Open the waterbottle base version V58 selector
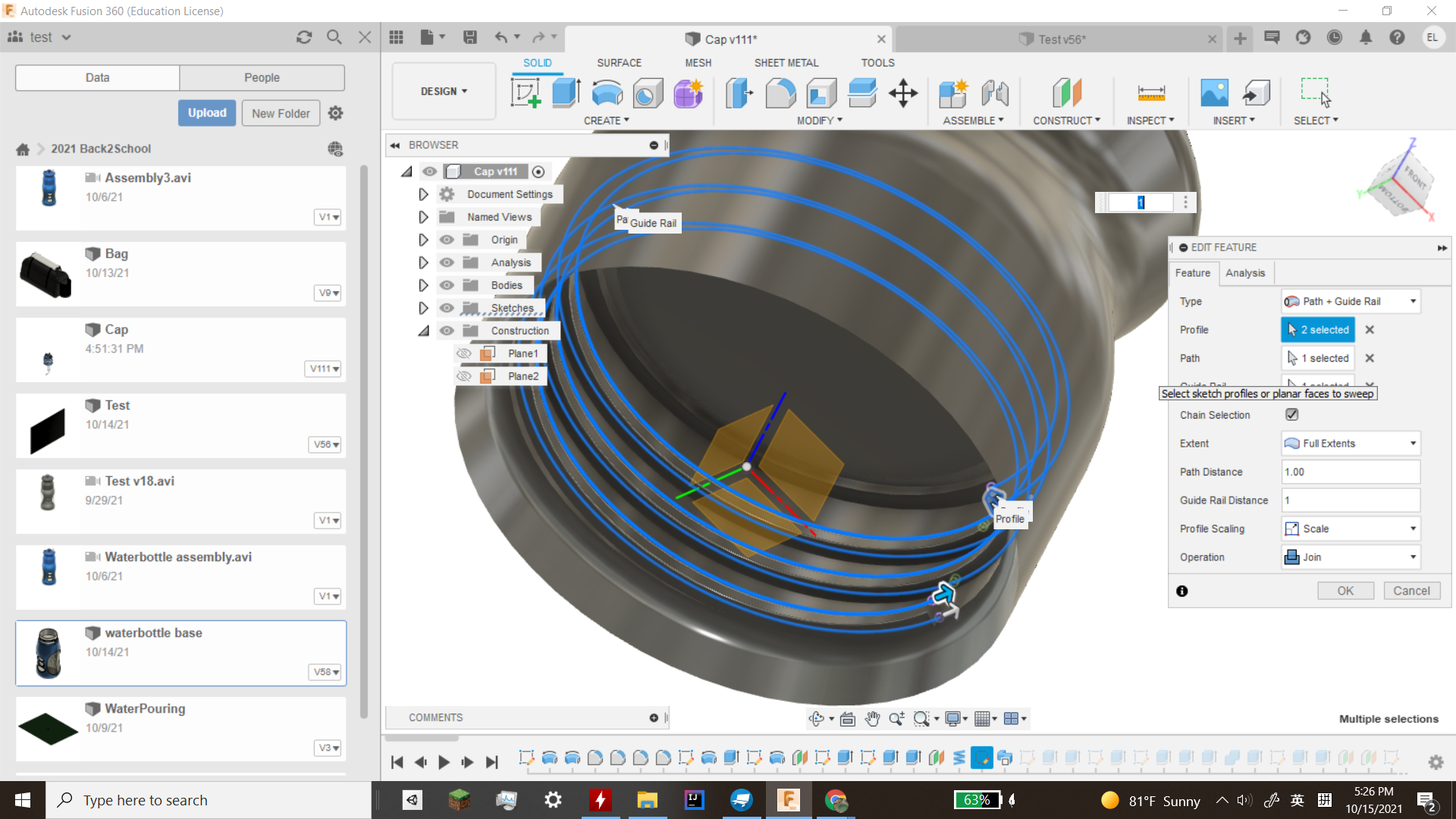This screenshot has width=1456, height=819. (325, 672)
